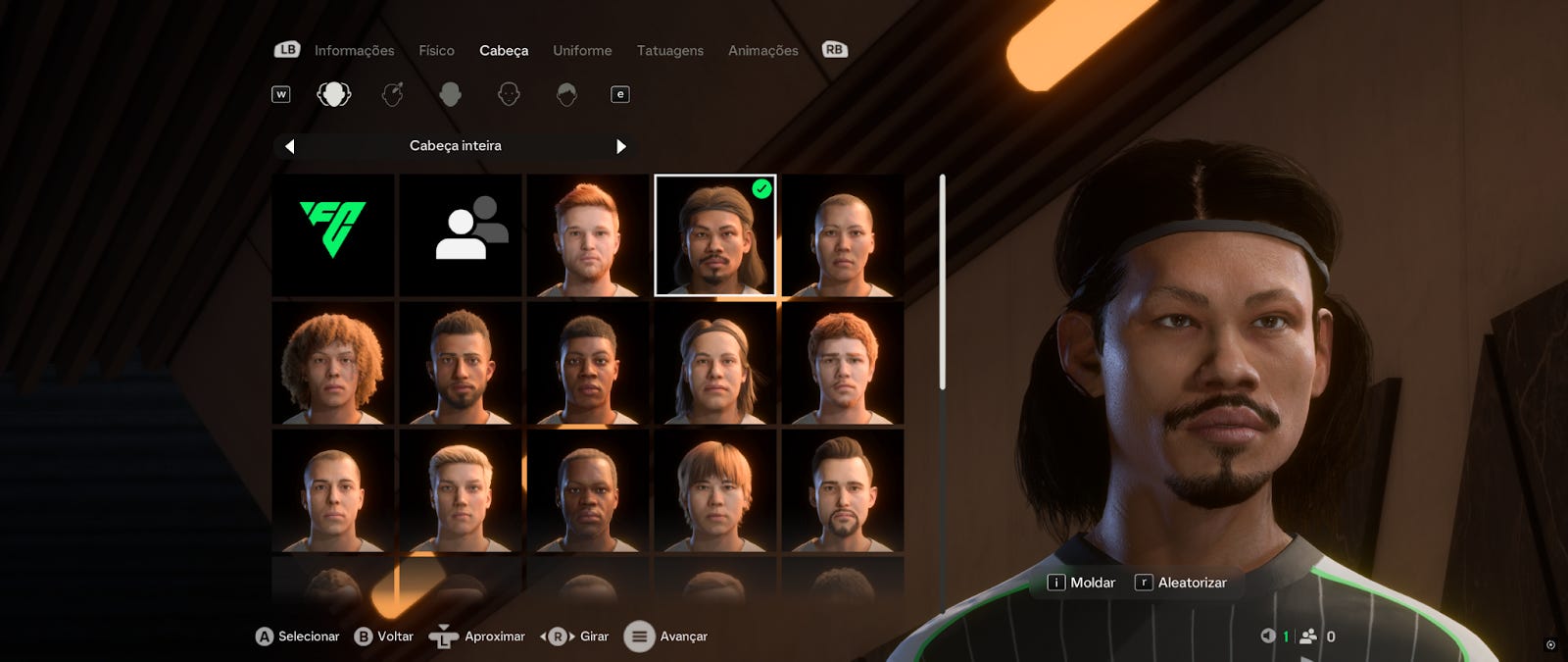
Task: Select the goatee slicked hair head, third row
Action: pos(843,490)
